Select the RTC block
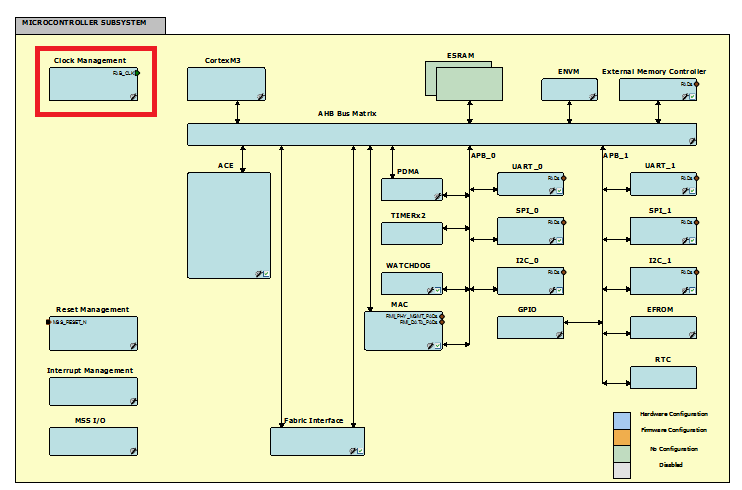This screenshot has width=742, height=490. point(663,377)
